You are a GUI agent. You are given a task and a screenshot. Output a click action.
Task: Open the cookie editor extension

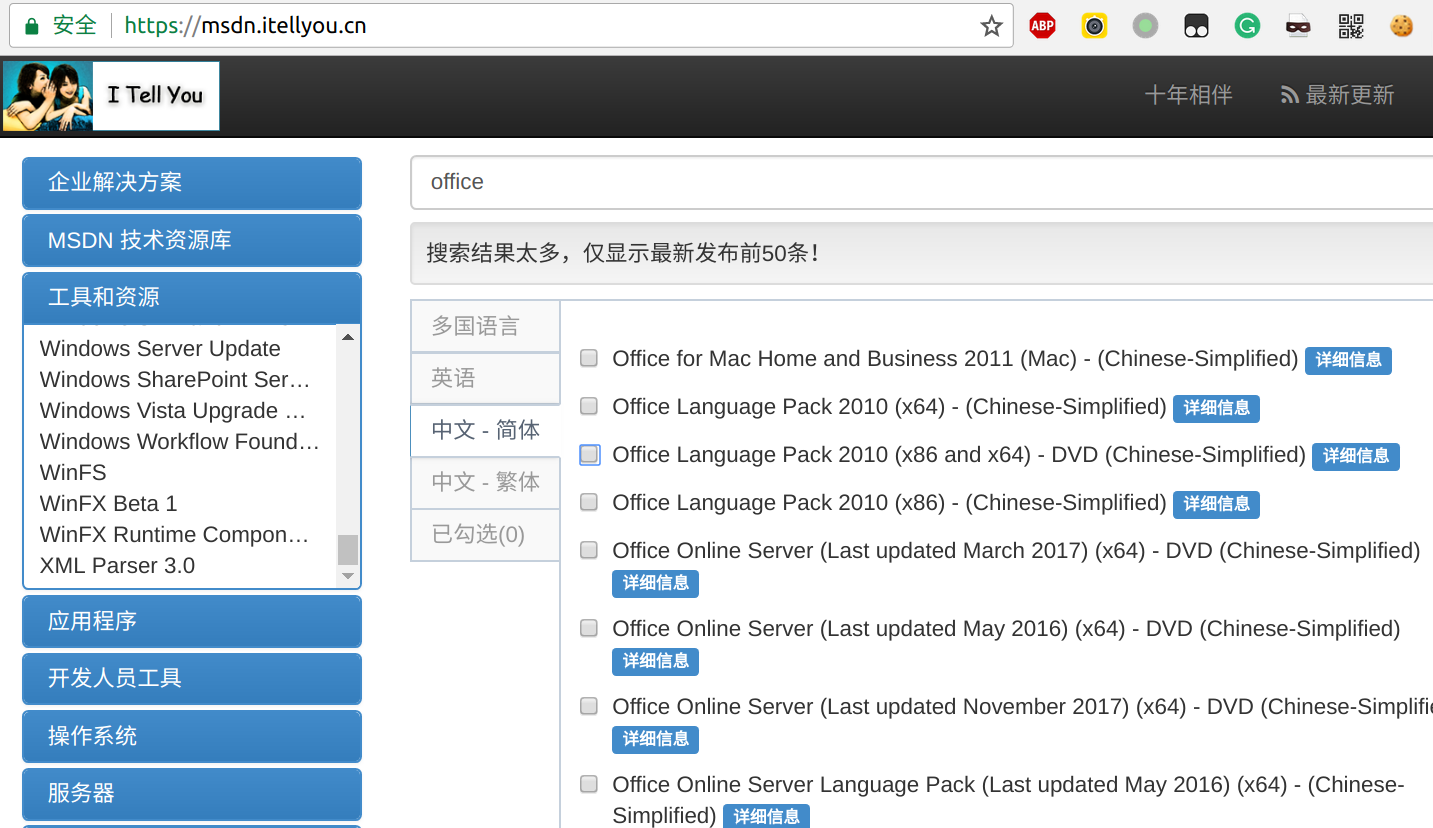click(1402, 26)
